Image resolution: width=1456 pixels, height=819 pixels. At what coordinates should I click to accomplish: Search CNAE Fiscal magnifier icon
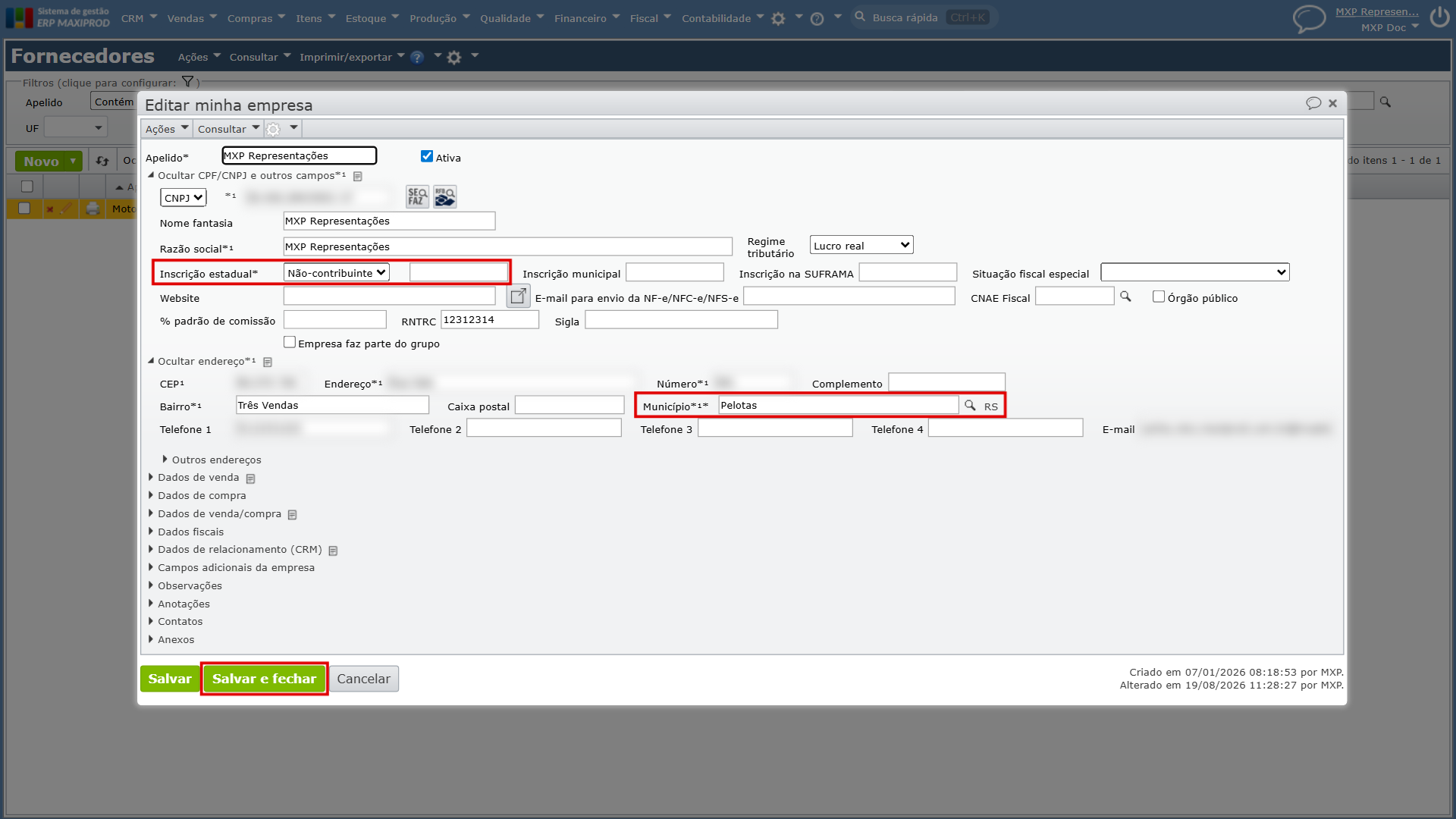click(1125, 297)
